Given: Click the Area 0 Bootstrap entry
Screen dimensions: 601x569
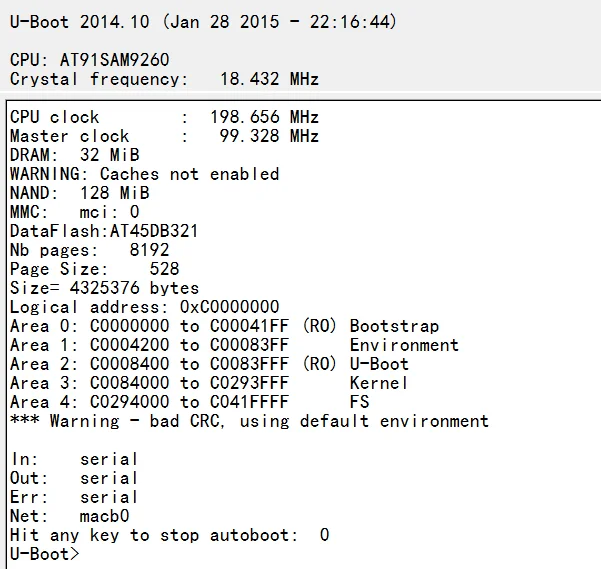Looking at the screenshot, I should pos(224,326).
